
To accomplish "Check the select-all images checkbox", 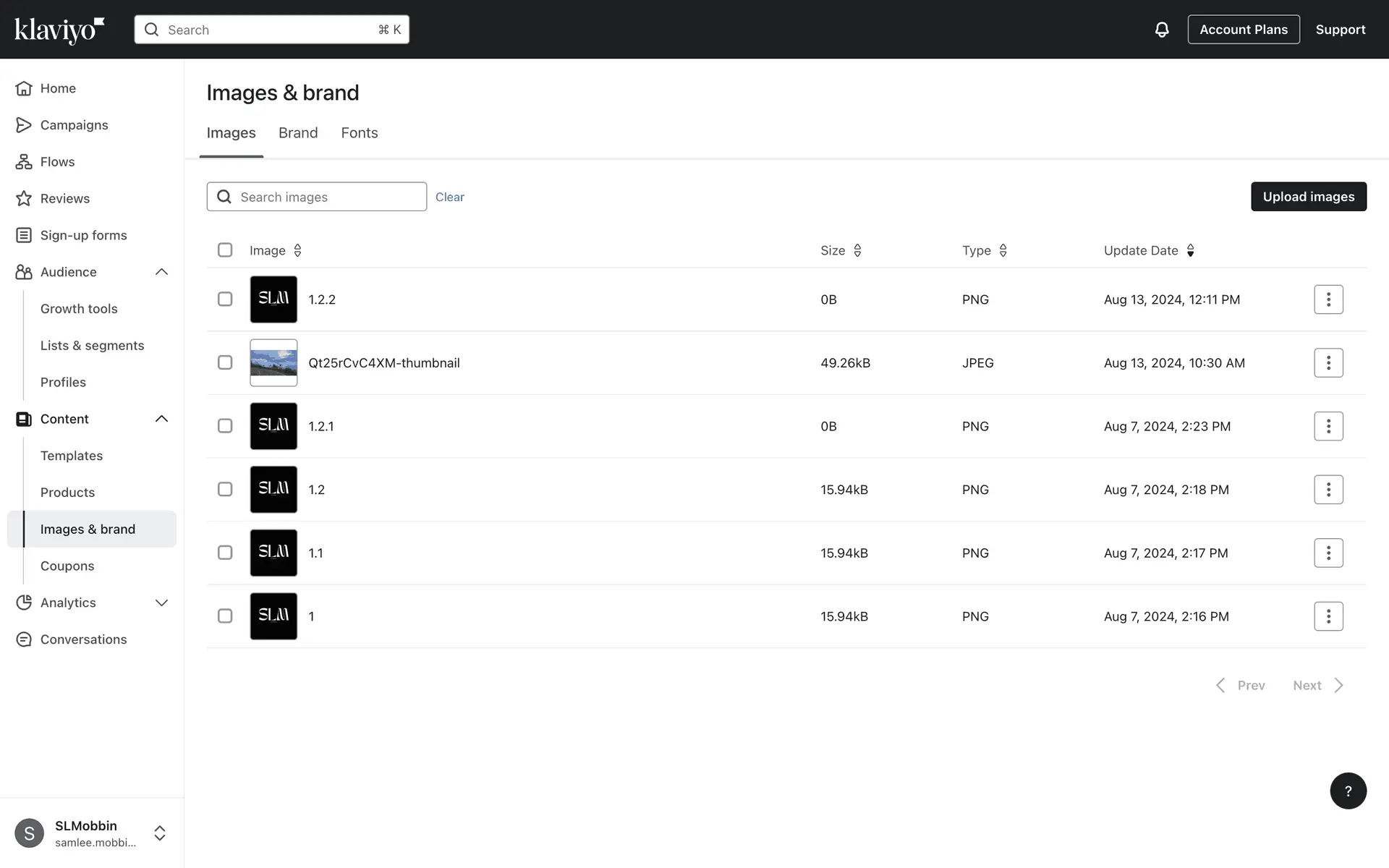I will (225, 250).
